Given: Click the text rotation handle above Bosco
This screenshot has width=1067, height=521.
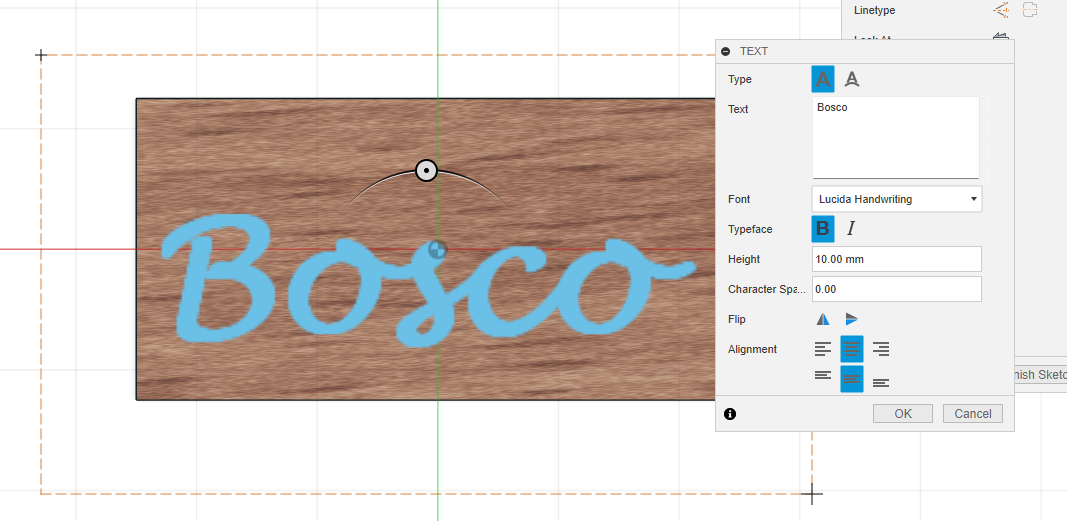Looking at the screenshot, I should (427, 171).
